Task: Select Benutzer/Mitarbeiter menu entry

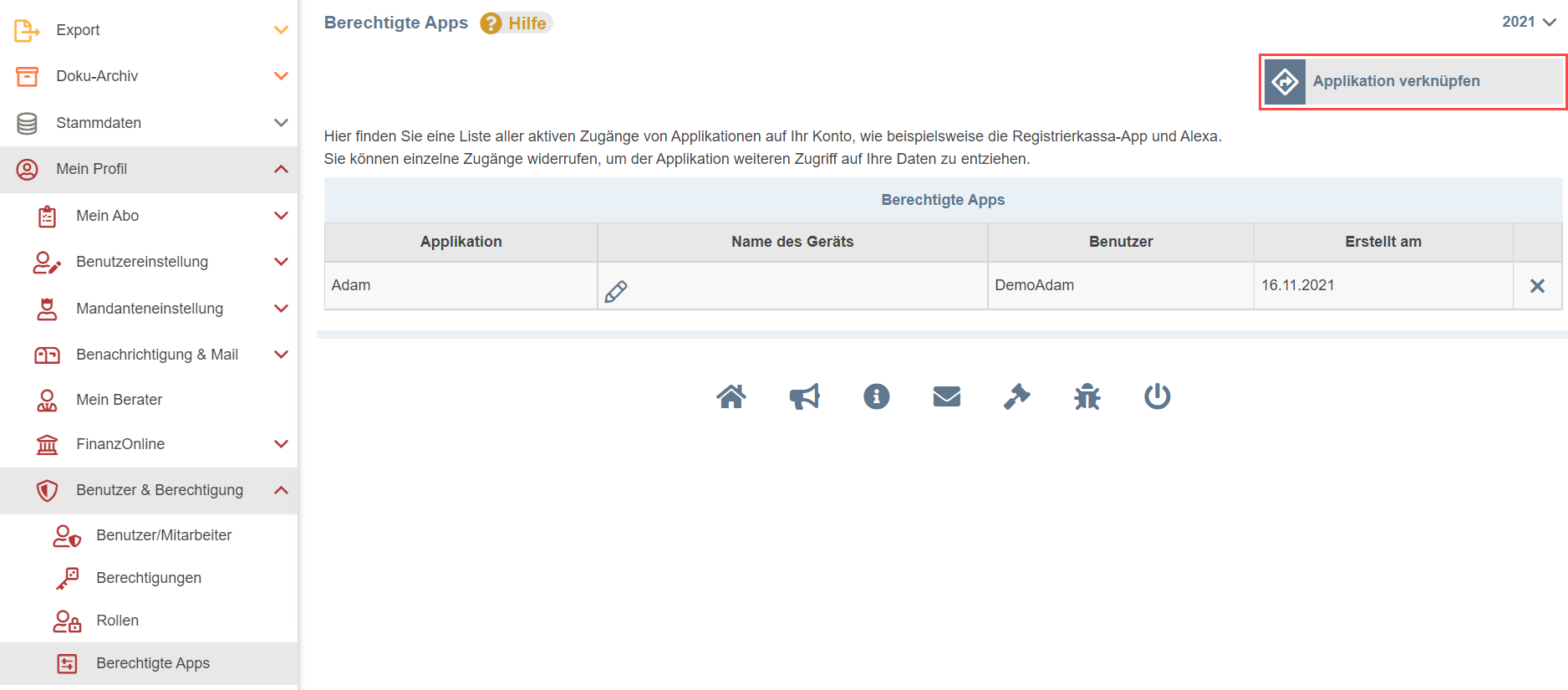Action: pyautogui.click(x=149, y=535)
